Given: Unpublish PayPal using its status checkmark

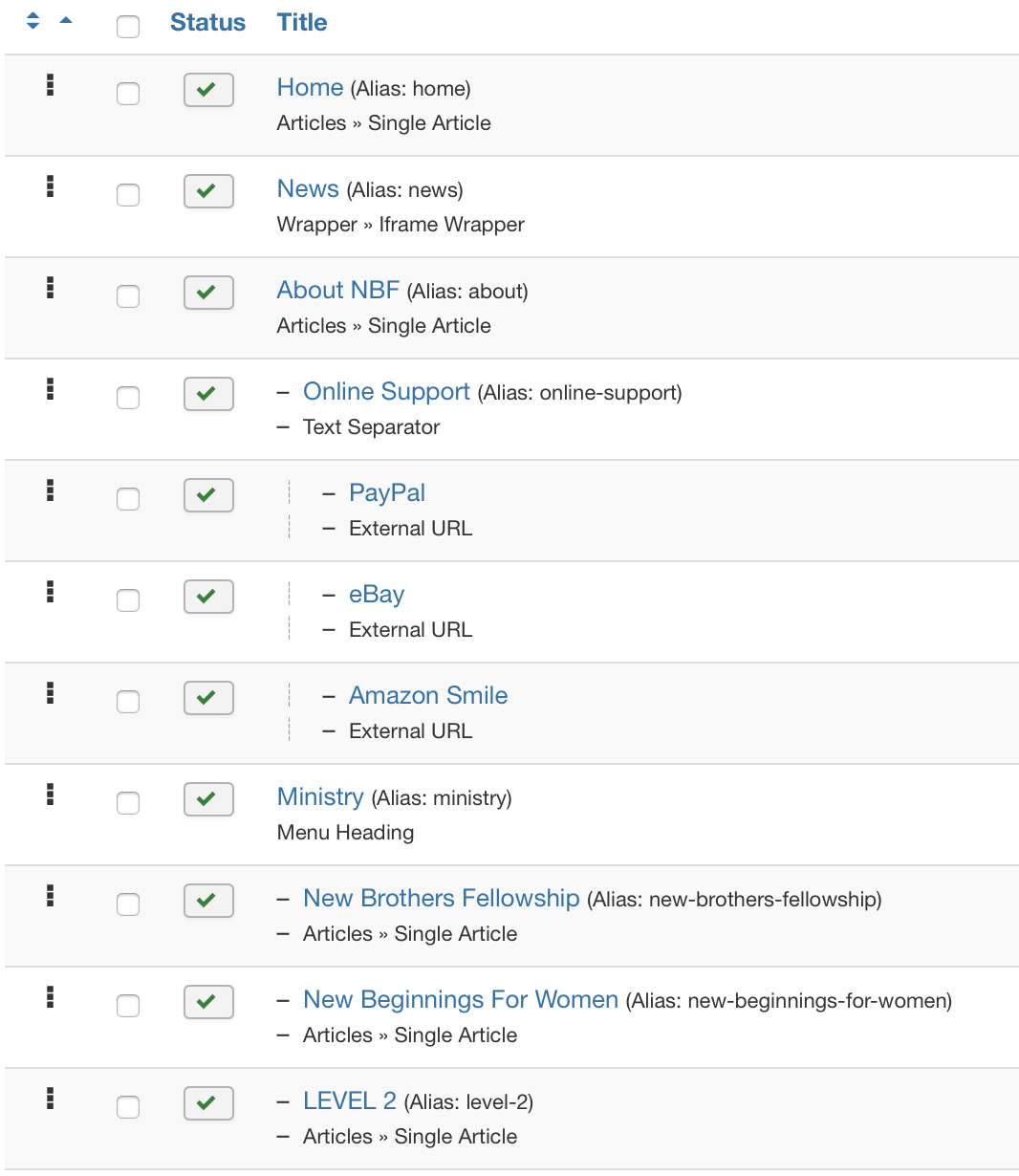Looking at the screenshot, I should (x=208, y=495).
